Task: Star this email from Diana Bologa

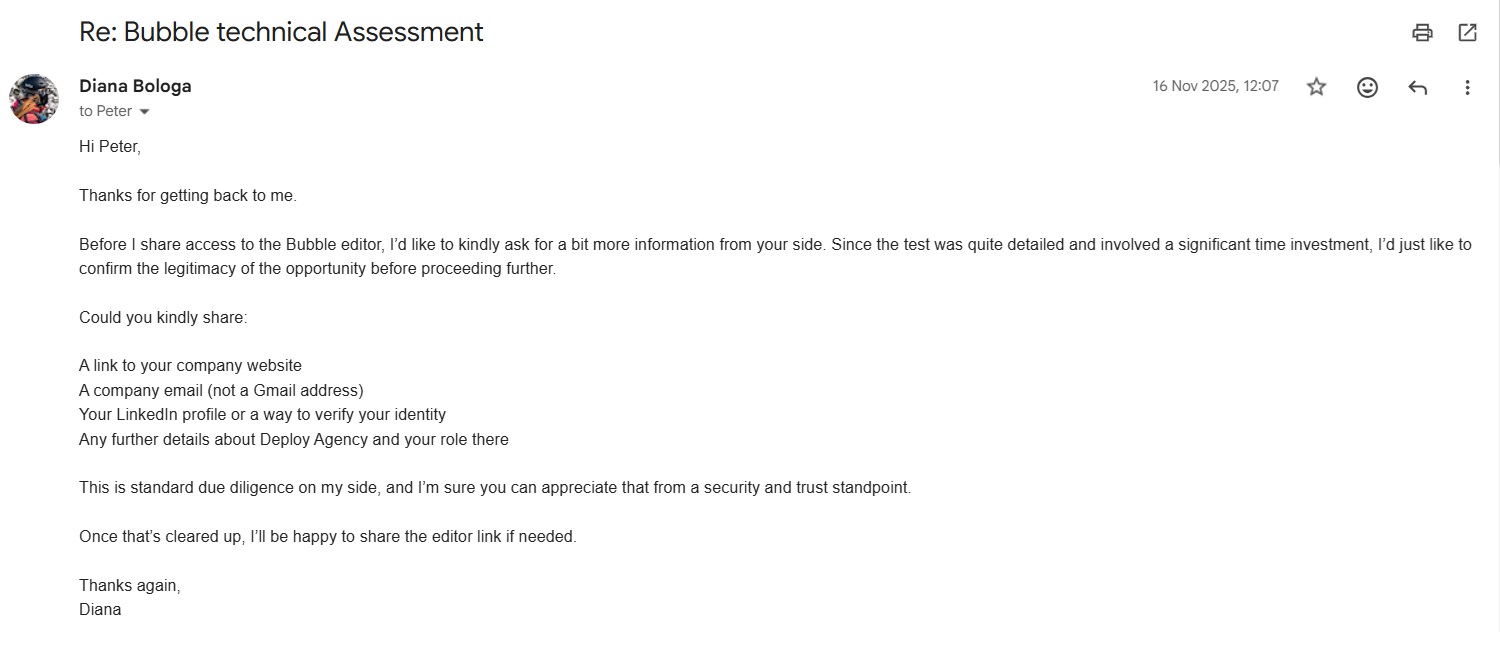Action: point(1316,87)
